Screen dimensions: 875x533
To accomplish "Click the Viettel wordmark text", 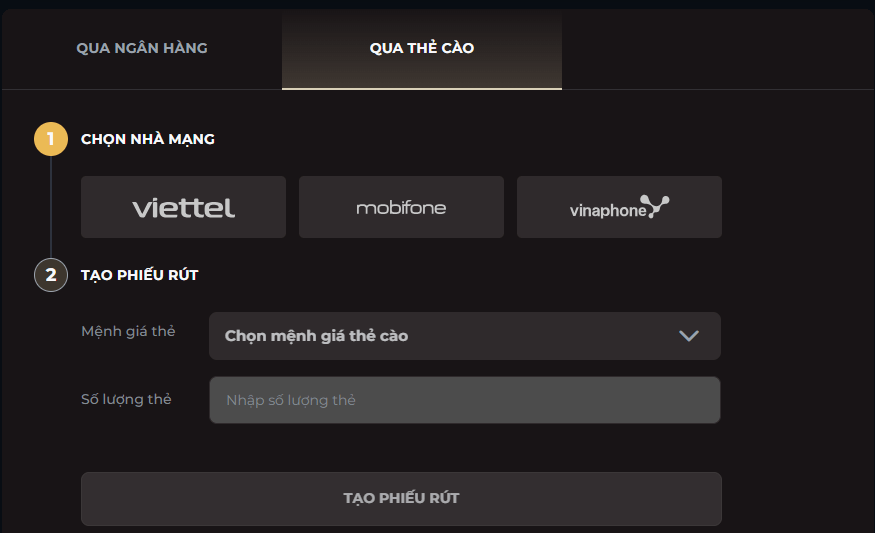I will click(x=183, y=208).
